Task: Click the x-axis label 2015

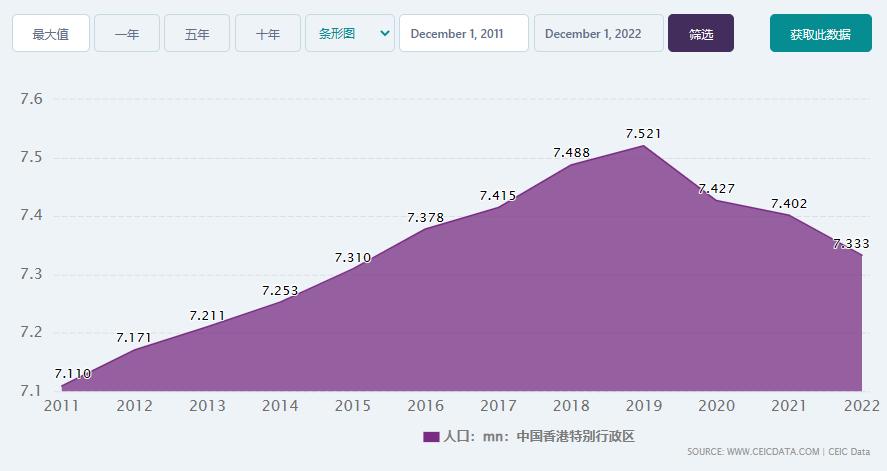Action: click(352, 406)
